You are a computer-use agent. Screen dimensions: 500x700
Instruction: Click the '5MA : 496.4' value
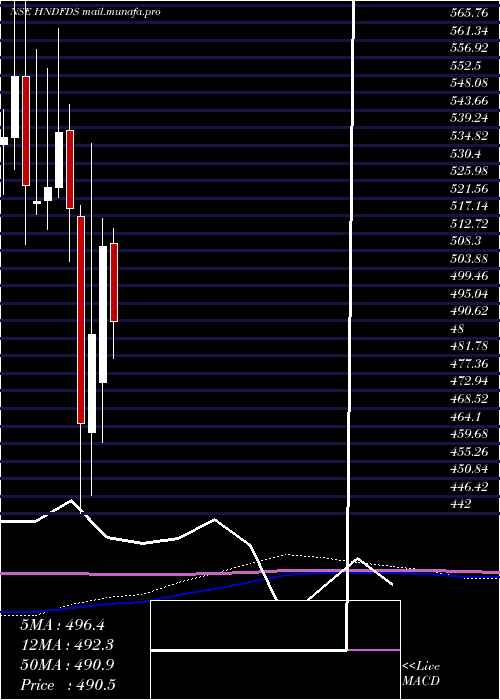coord(62,625)
